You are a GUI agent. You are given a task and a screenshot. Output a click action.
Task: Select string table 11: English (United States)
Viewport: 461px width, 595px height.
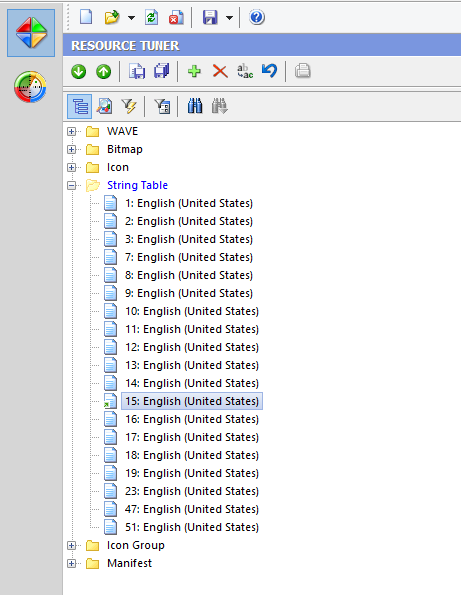click(x=192, y=329)
